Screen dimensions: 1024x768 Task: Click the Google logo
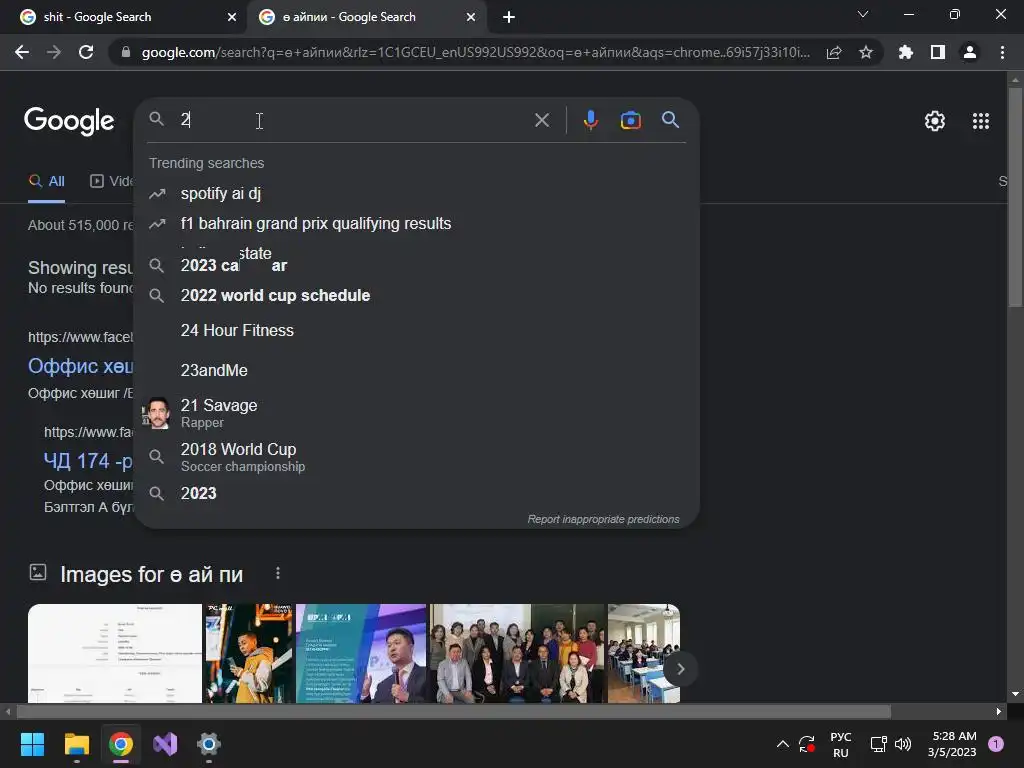click(x=69, y=121)
